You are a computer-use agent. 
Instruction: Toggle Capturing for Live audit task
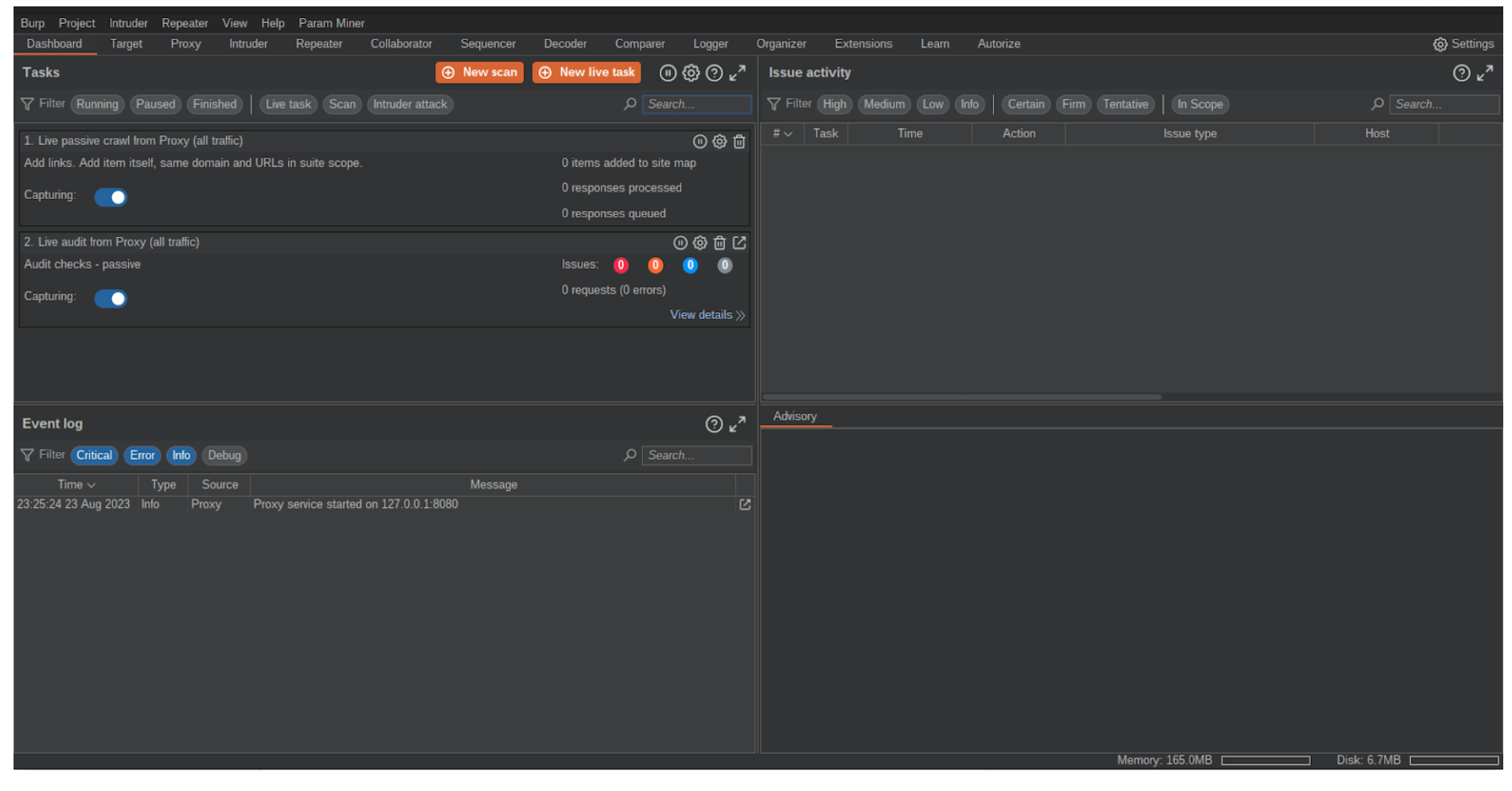pos(111,298)
